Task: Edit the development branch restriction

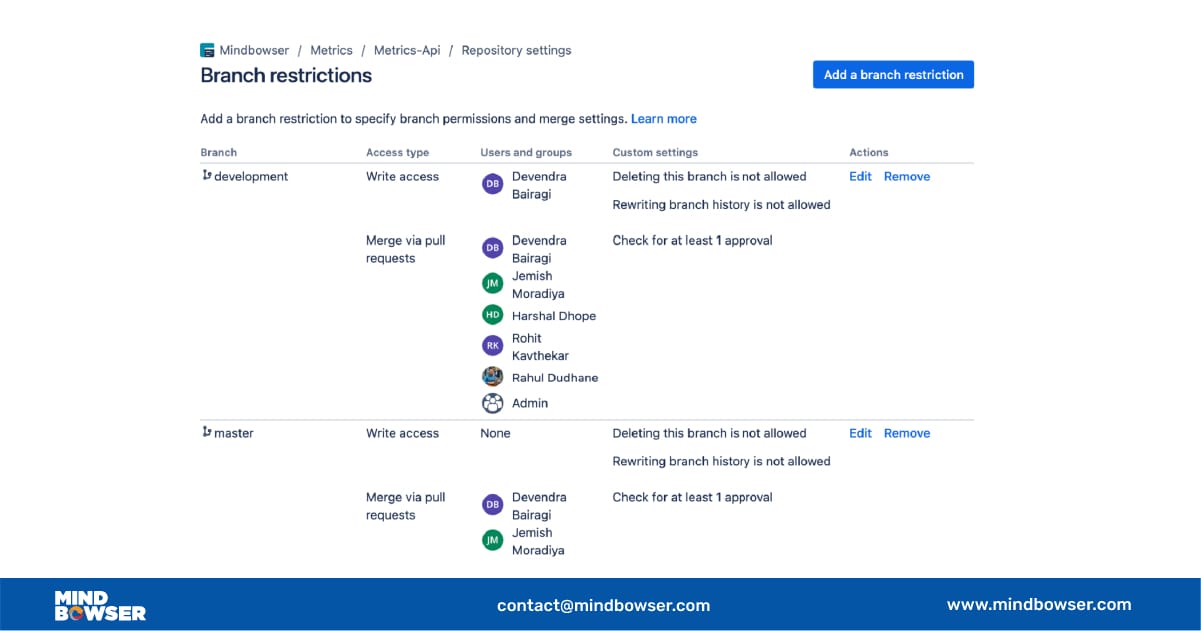Action: 860,177
